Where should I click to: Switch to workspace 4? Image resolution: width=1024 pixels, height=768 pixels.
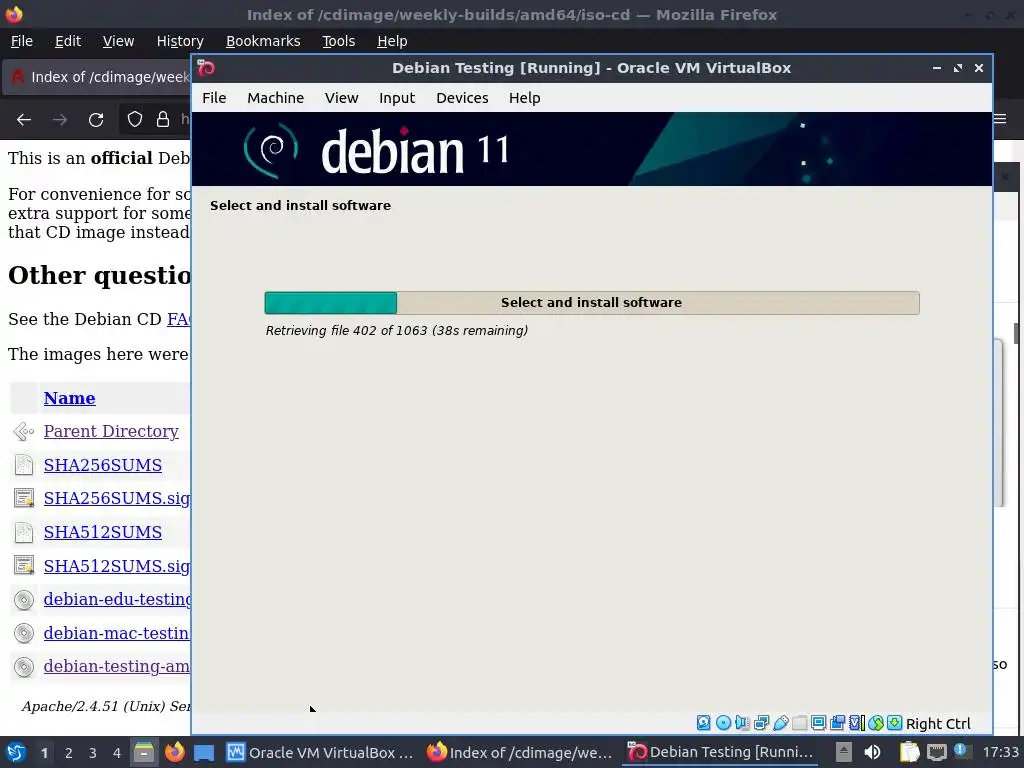[117, 753]
